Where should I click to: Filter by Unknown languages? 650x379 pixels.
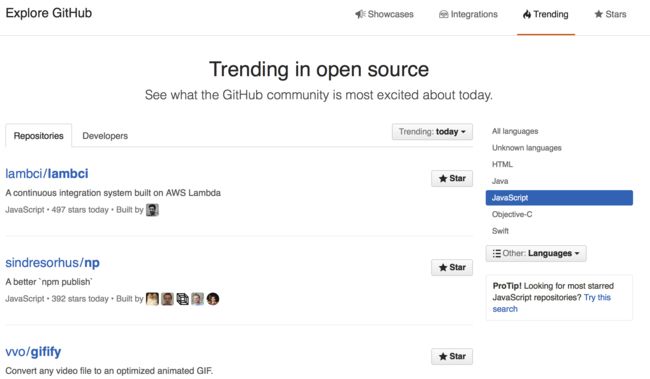pos(526,148)
